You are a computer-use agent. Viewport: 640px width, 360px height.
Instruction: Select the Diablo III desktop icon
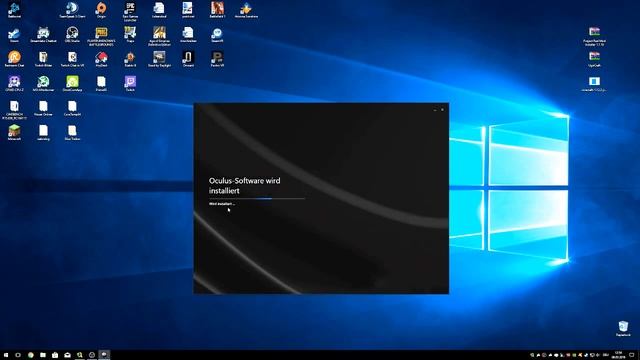130,59
